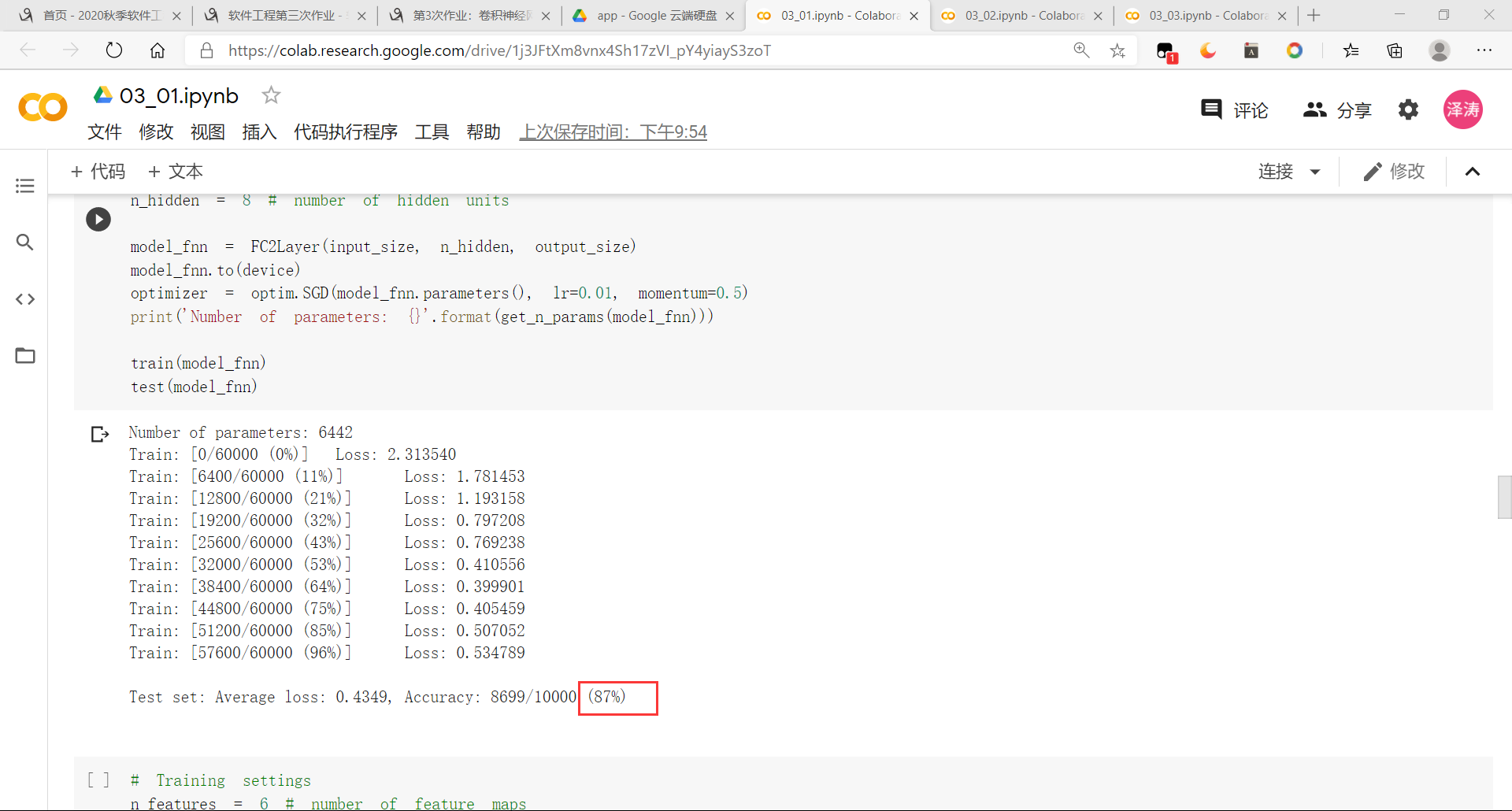Open a new browser tab
The image size is (1512, 811).
[x=1314, y=16]
